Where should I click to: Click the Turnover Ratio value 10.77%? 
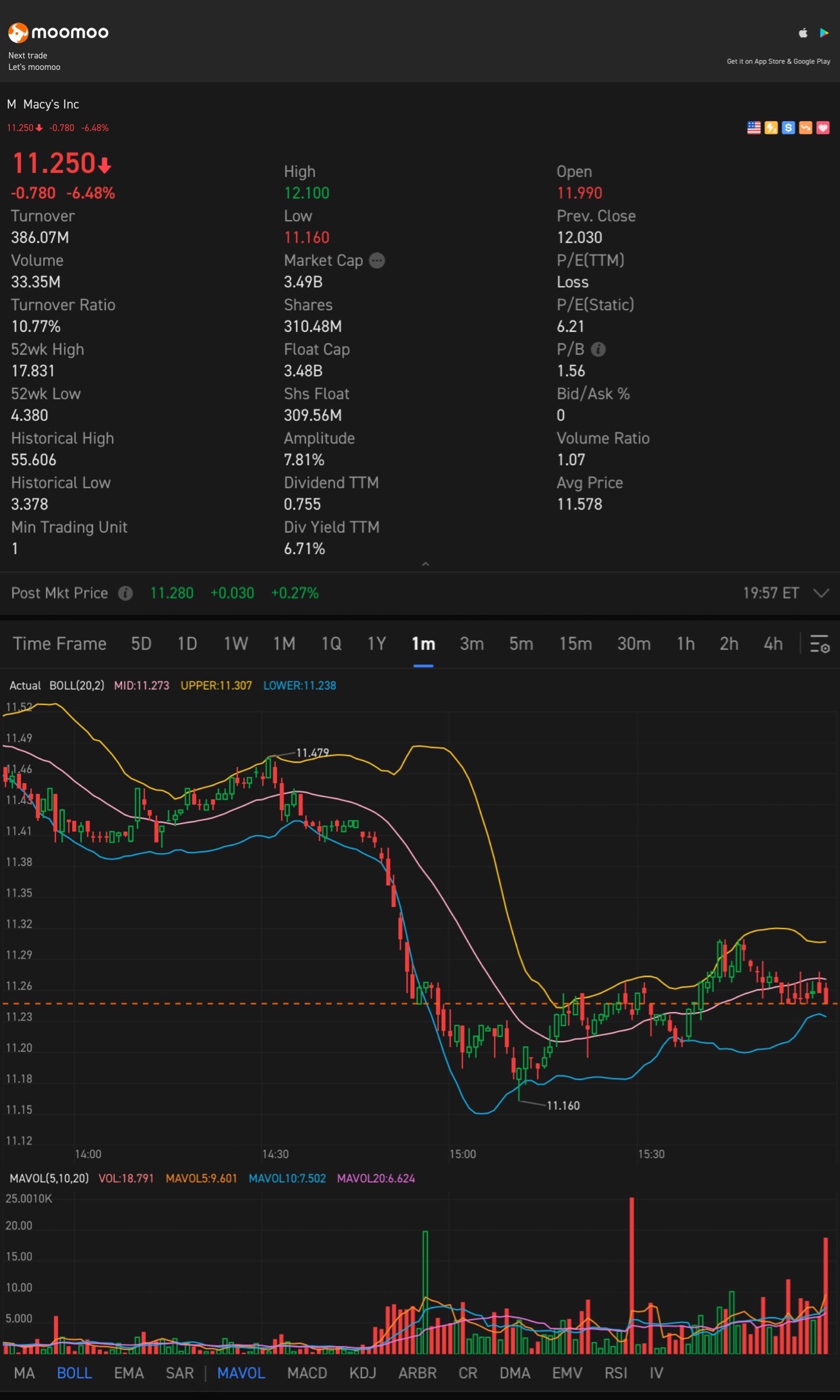36,327
